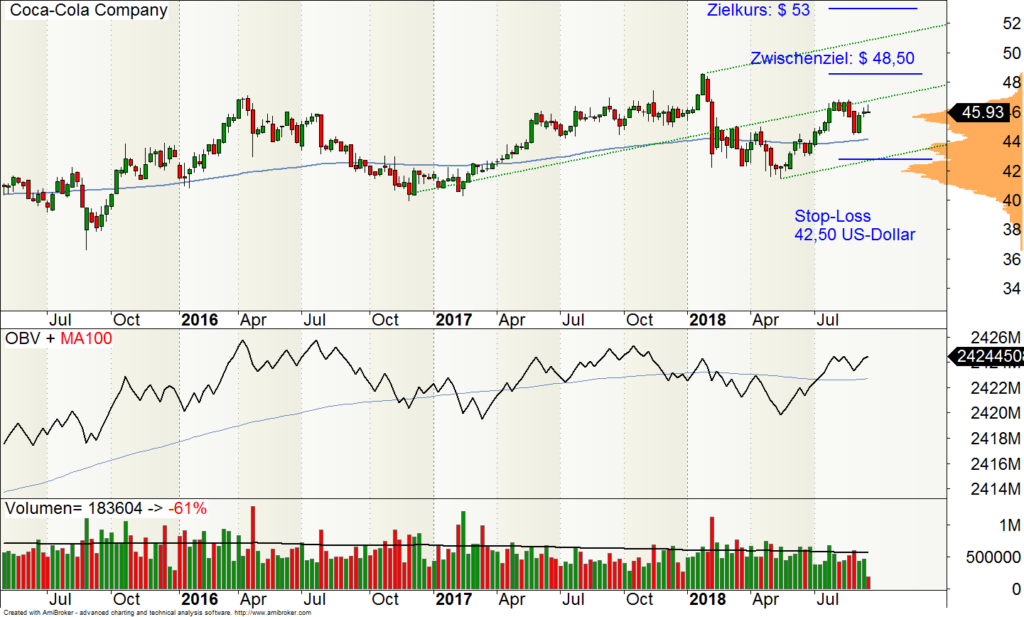1024x617 pixels.
Task: Click 2018 on the price chart date axis
Action: point(708,320)
